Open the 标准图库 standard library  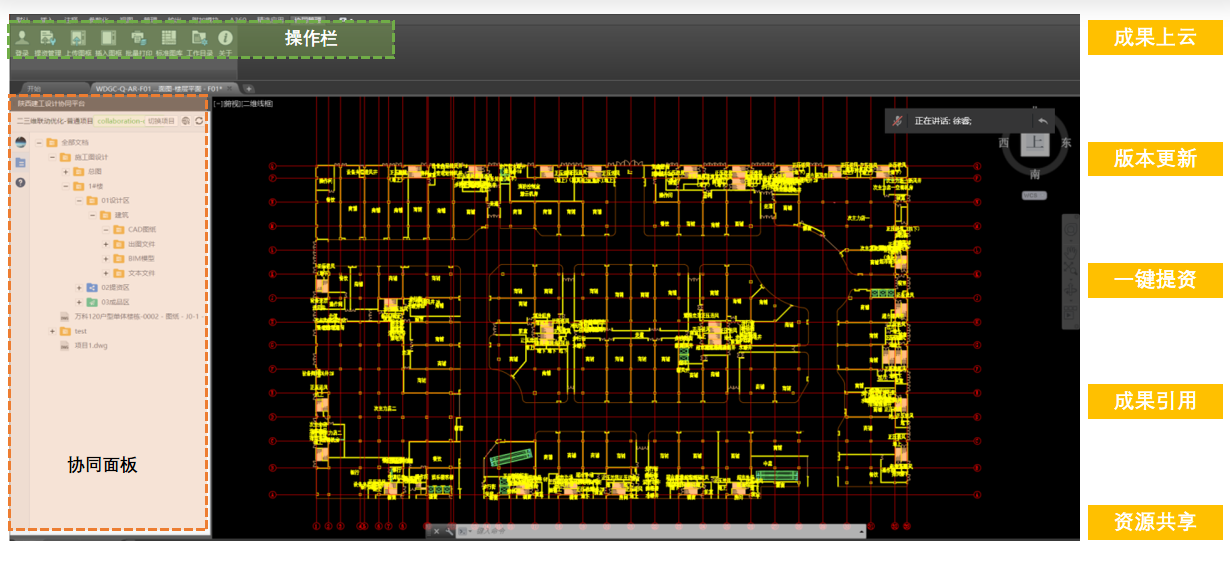tap(169, 39)
